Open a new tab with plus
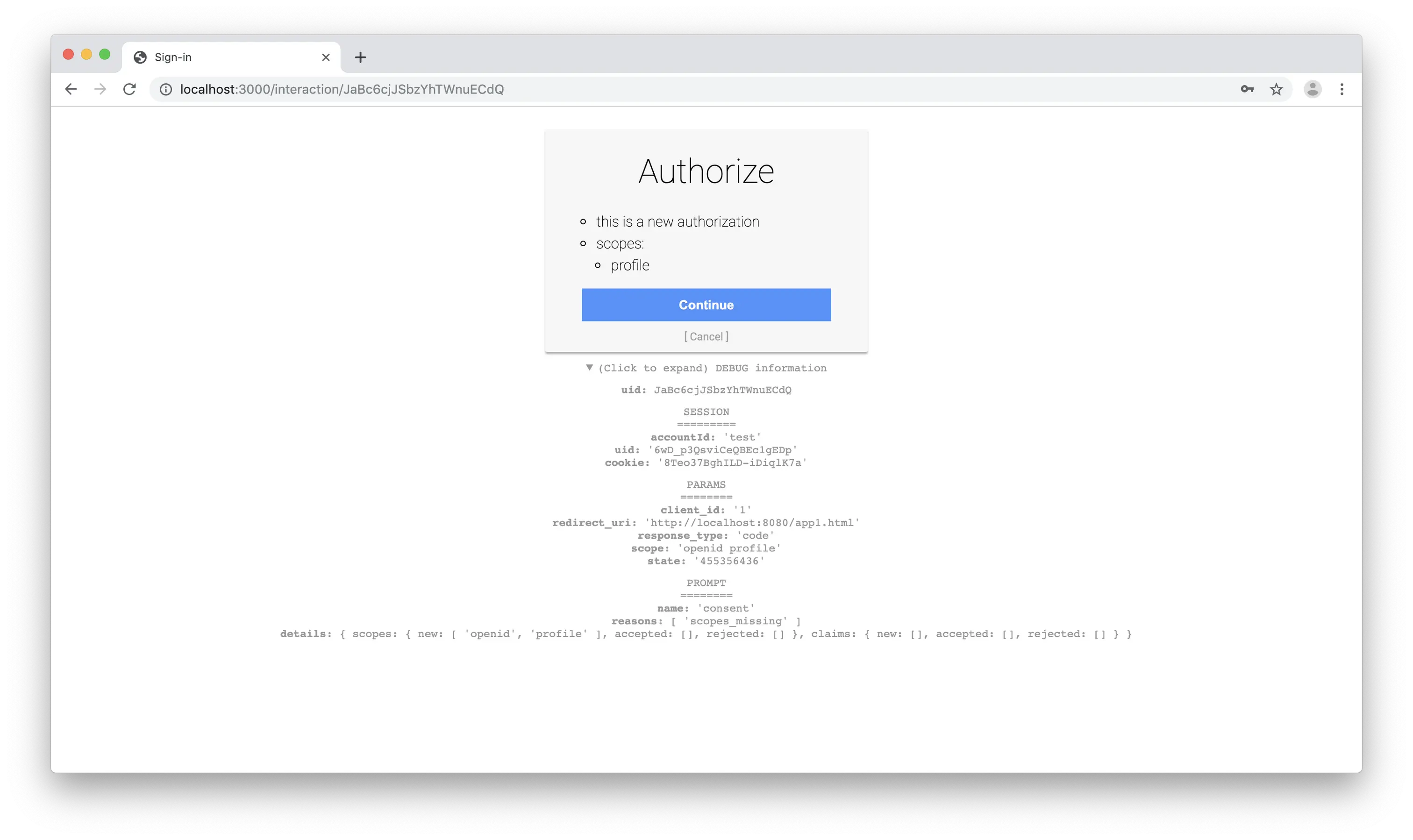1413x840 pixels. [361, 57]
